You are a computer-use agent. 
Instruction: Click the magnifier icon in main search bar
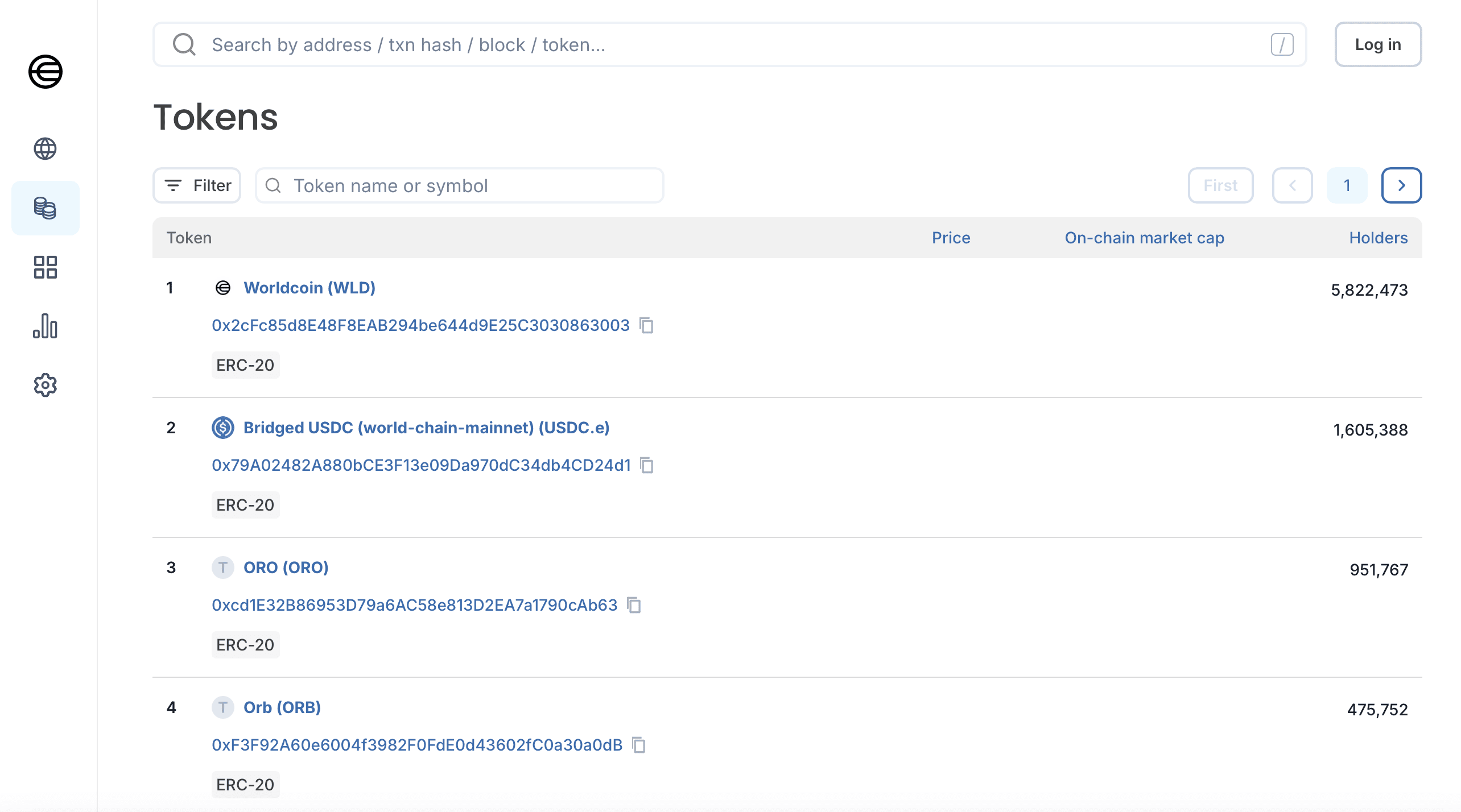(x=184, y=44)
